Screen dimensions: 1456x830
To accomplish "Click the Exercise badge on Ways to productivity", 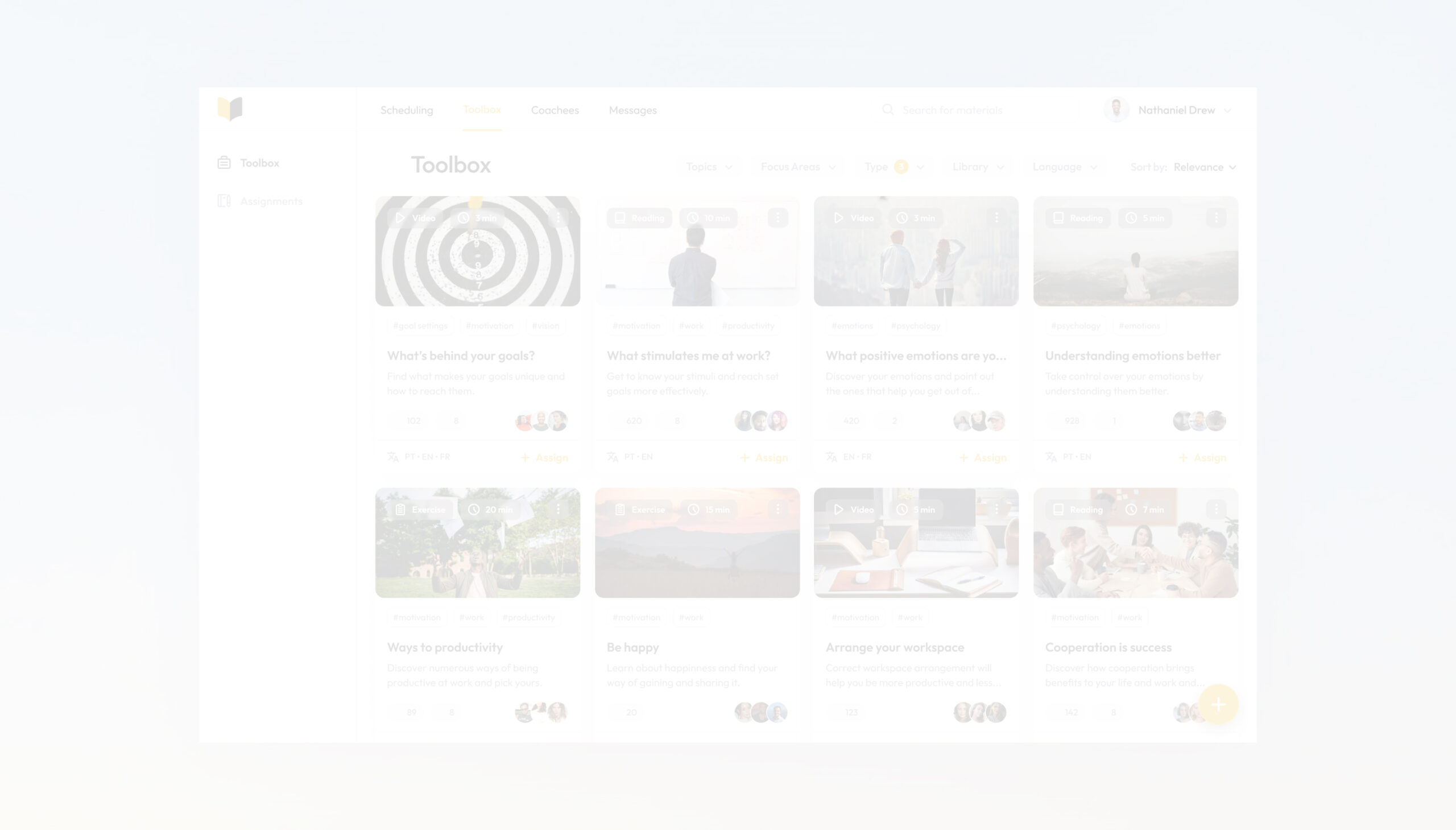I will [x=420, y=509].
